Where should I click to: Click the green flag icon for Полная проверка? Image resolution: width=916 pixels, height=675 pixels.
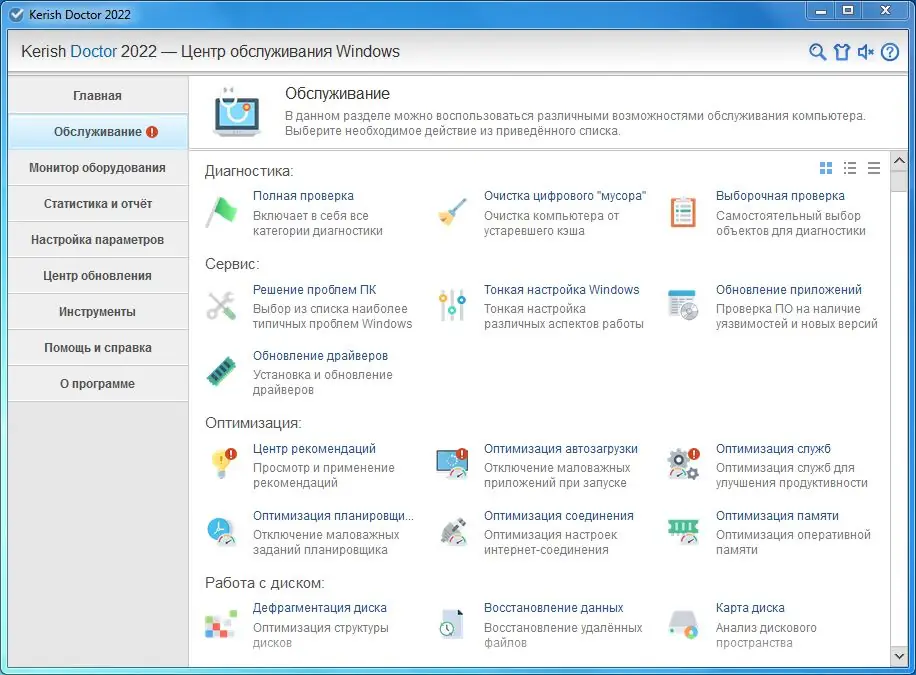click(221, 212)
